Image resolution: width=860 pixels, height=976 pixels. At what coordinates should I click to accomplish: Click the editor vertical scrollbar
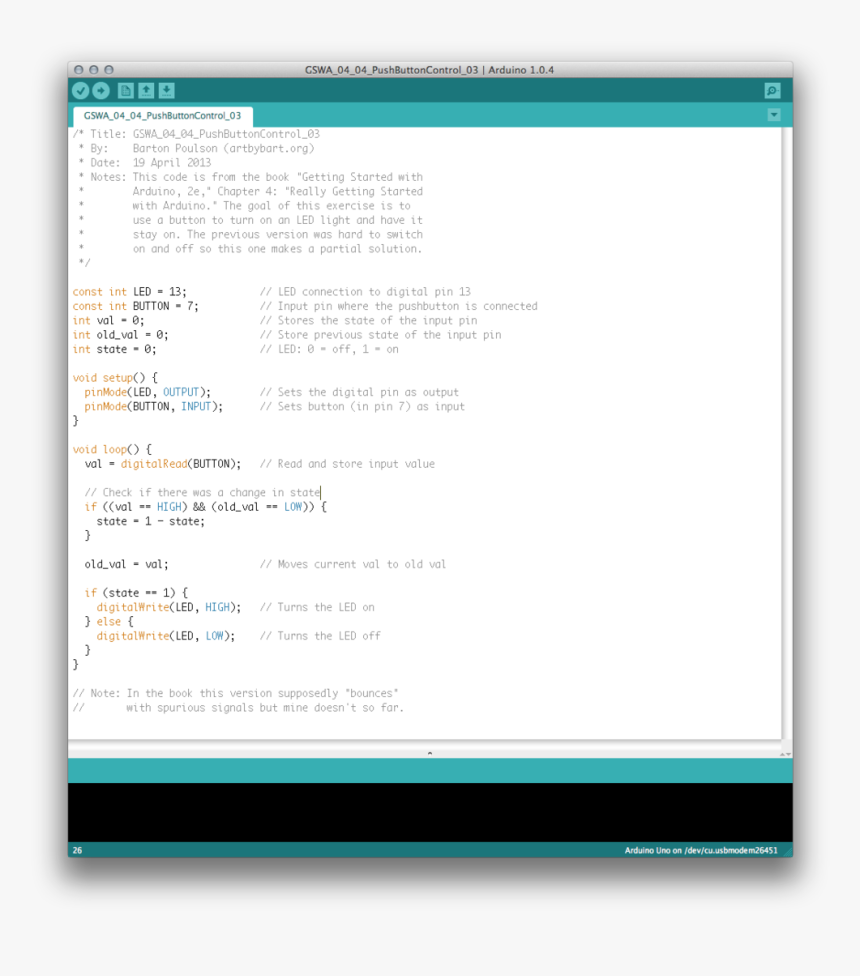click(x=787, y=433)
